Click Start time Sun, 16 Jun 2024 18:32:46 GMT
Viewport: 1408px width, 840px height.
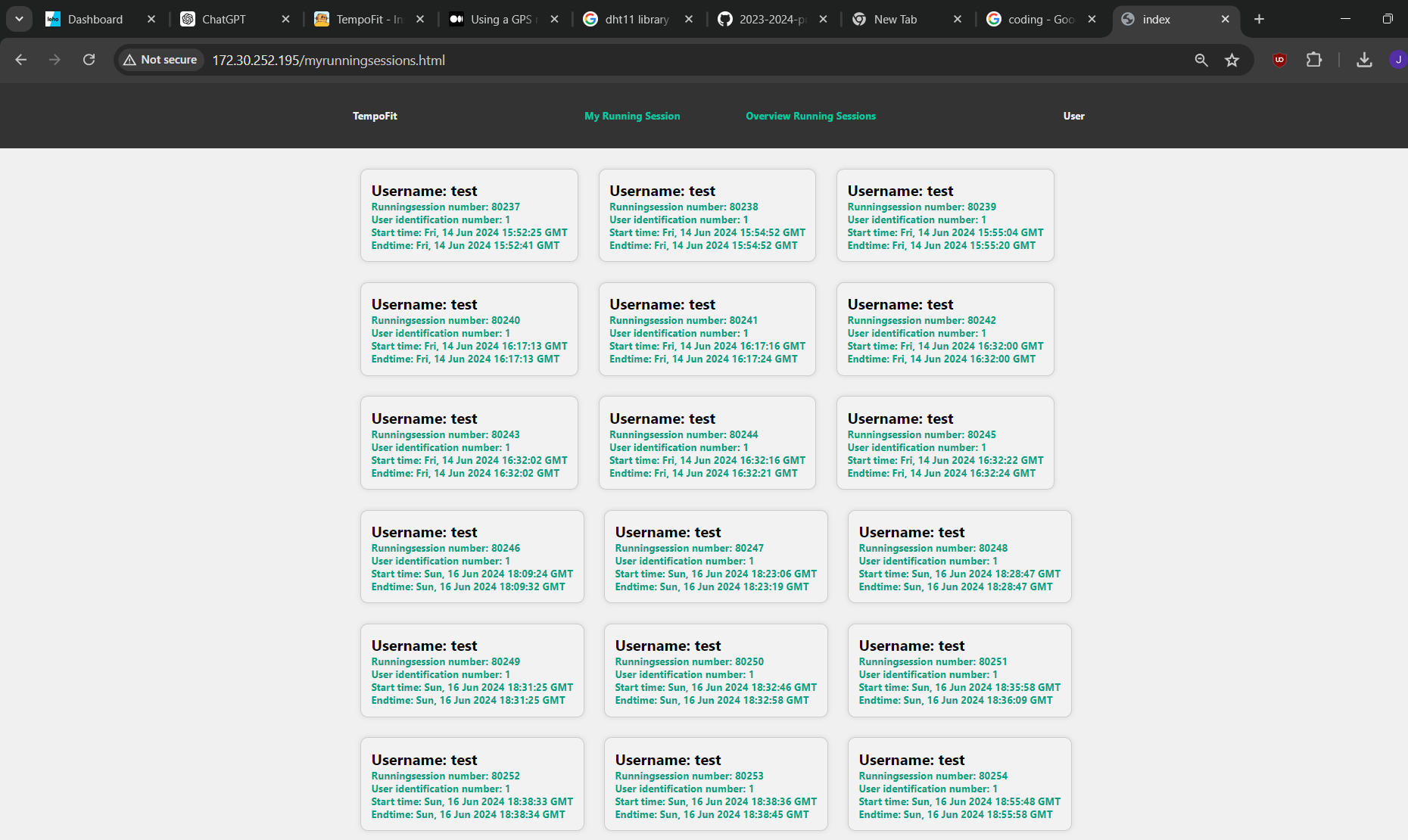click(716, 687)
